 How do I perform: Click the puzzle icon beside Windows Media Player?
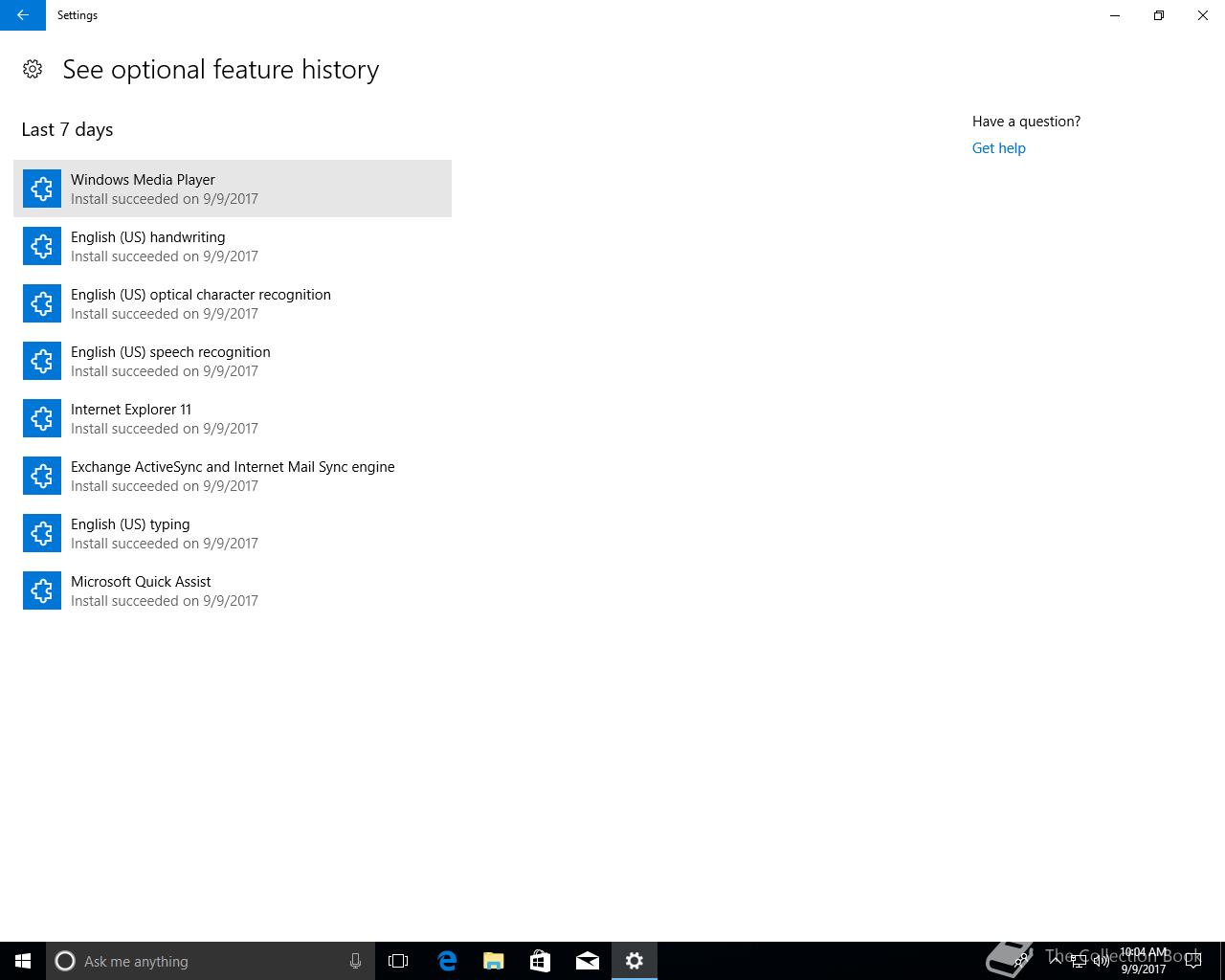(x=42, y=189)
